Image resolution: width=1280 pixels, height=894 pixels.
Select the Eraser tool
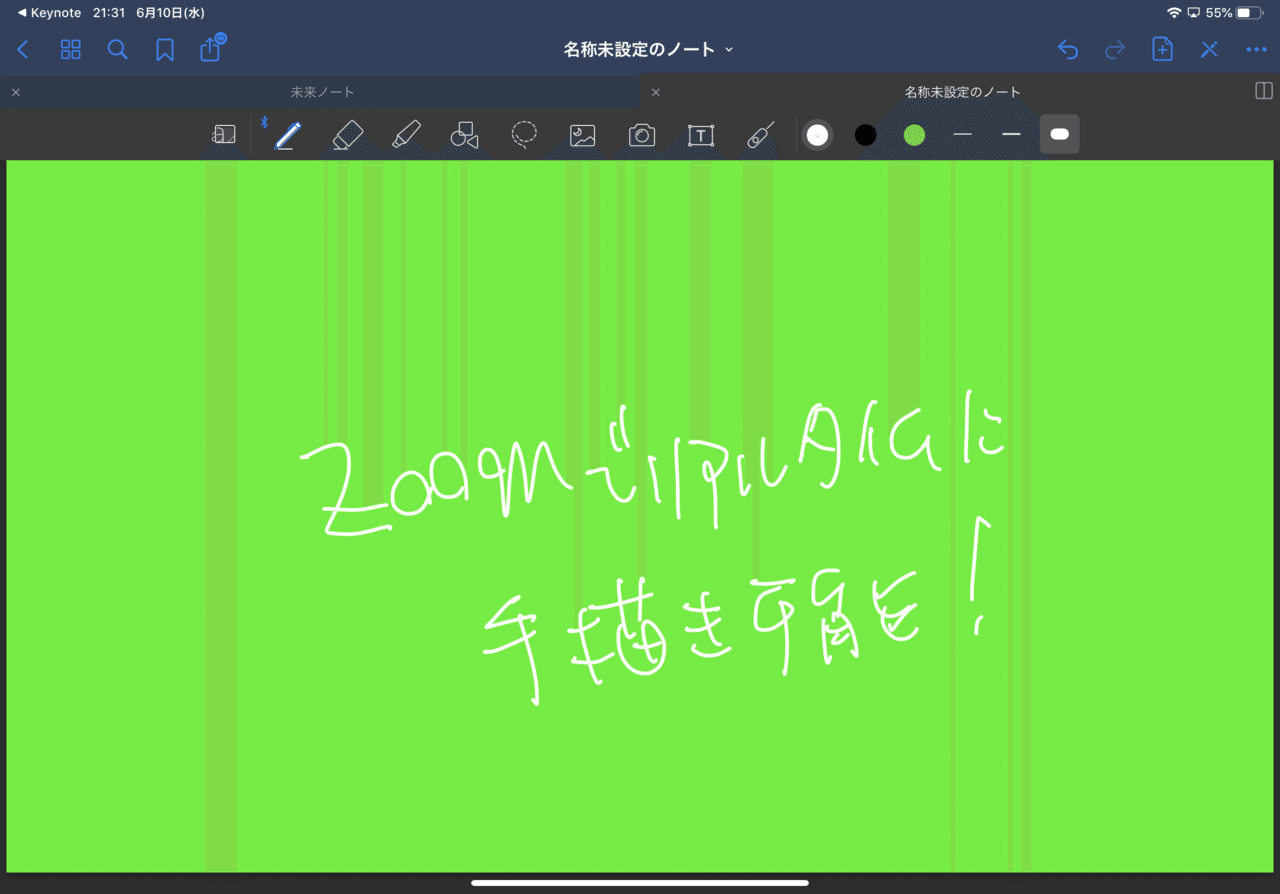tap(347, 134)
